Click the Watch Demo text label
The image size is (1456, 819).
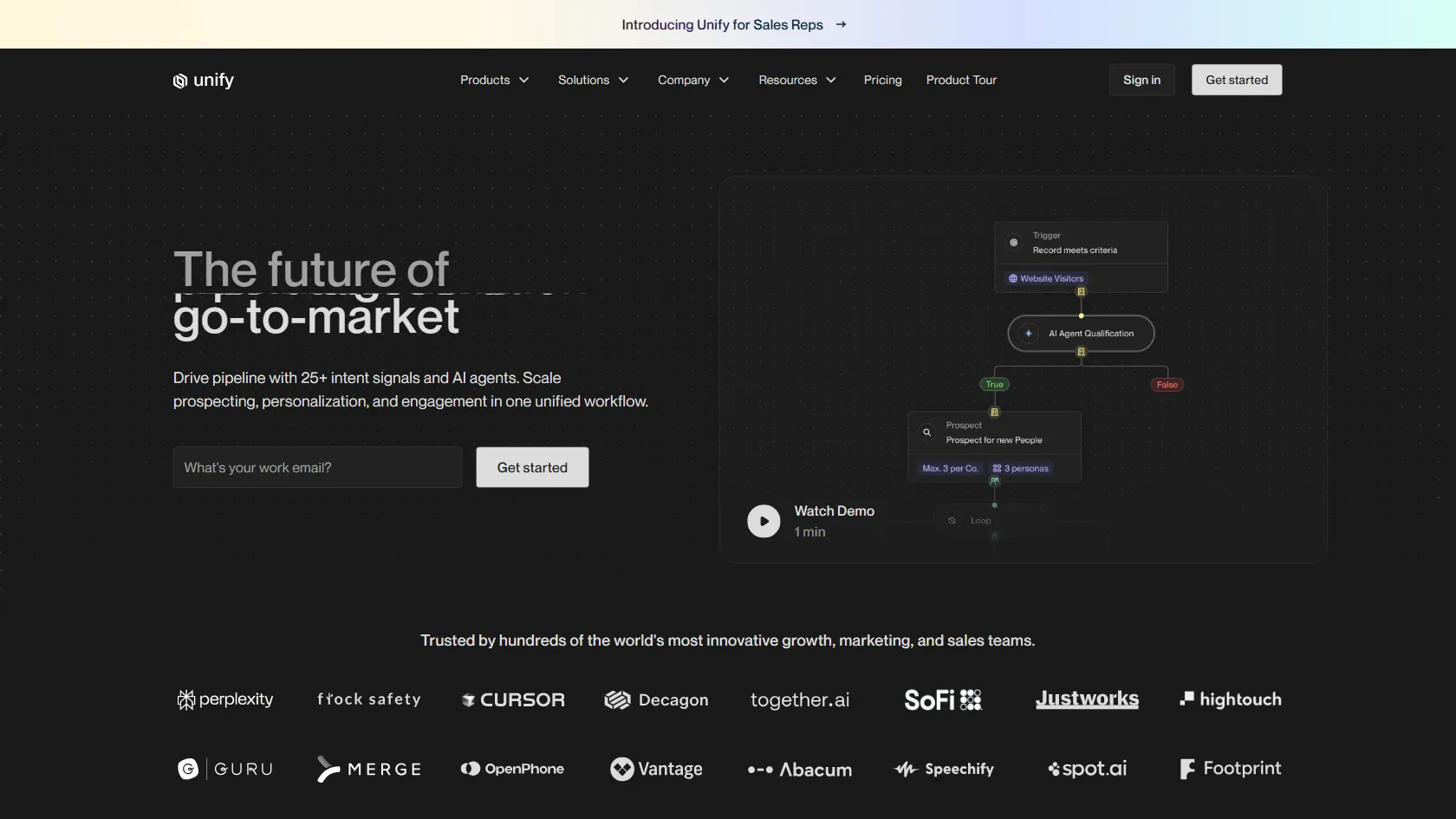click(x=835, y=511)
